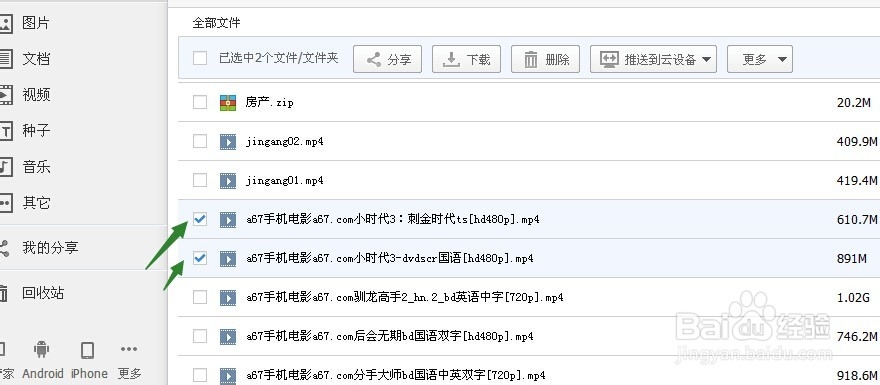Open the 文档 category in sidebar
880x385 pixels.
(36, 58)
